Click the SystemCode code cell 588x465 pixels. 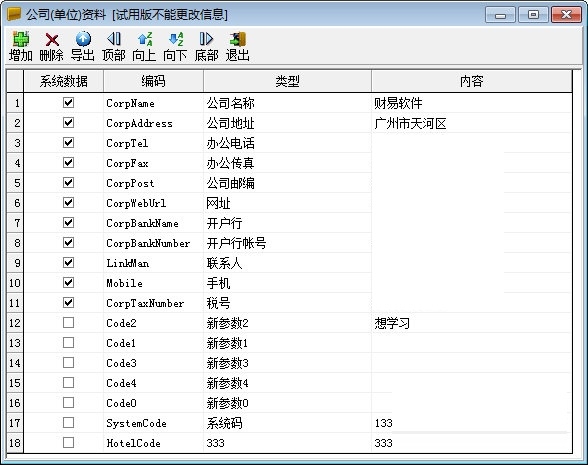coord(153,423)
